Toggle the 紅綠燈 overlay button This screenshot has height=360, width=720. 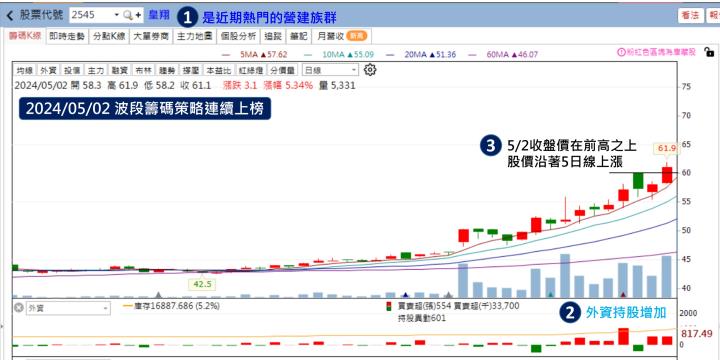tap(251, 70)
